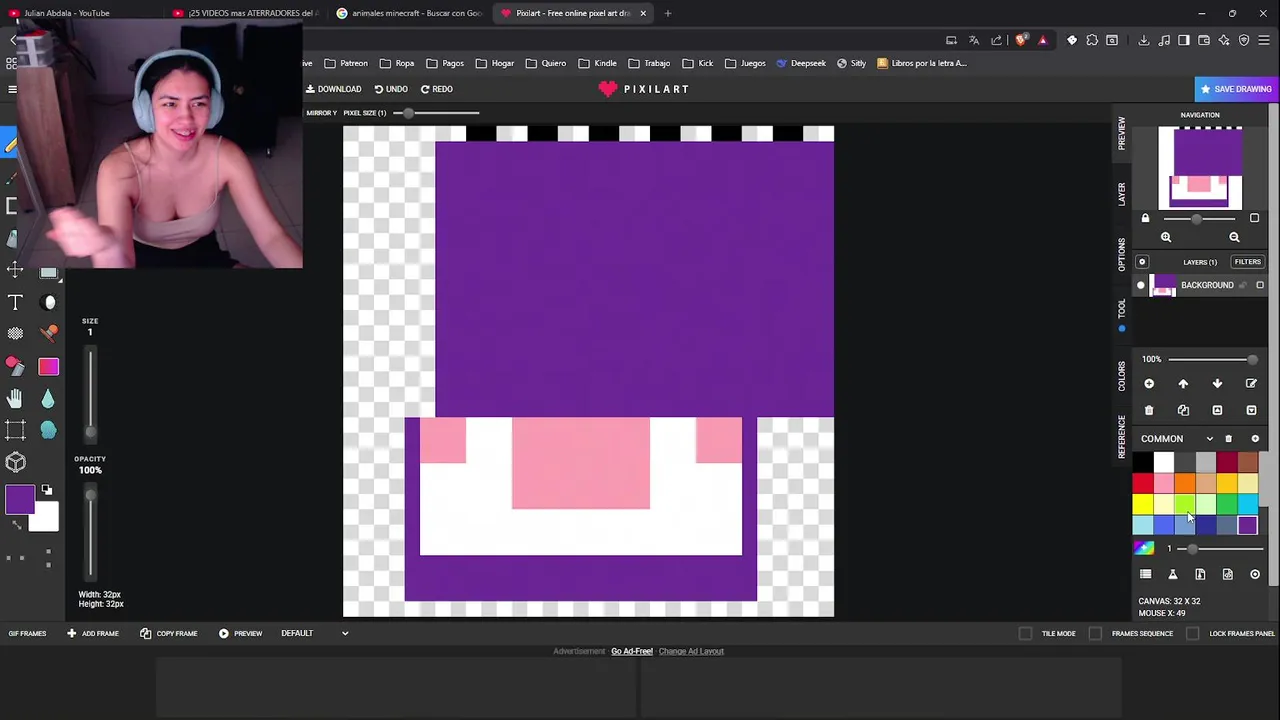Add a color to the palette
The width and height of the screenshot is (1280, 720).
(1255, 439)
